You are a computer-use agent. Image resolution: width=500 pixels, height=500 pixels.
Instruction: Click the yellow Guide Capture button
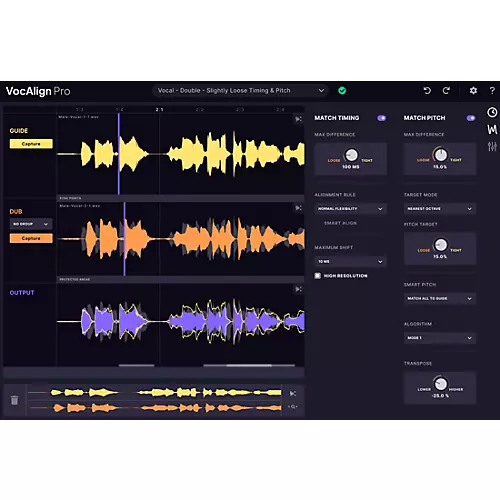(x=31, y=144)
